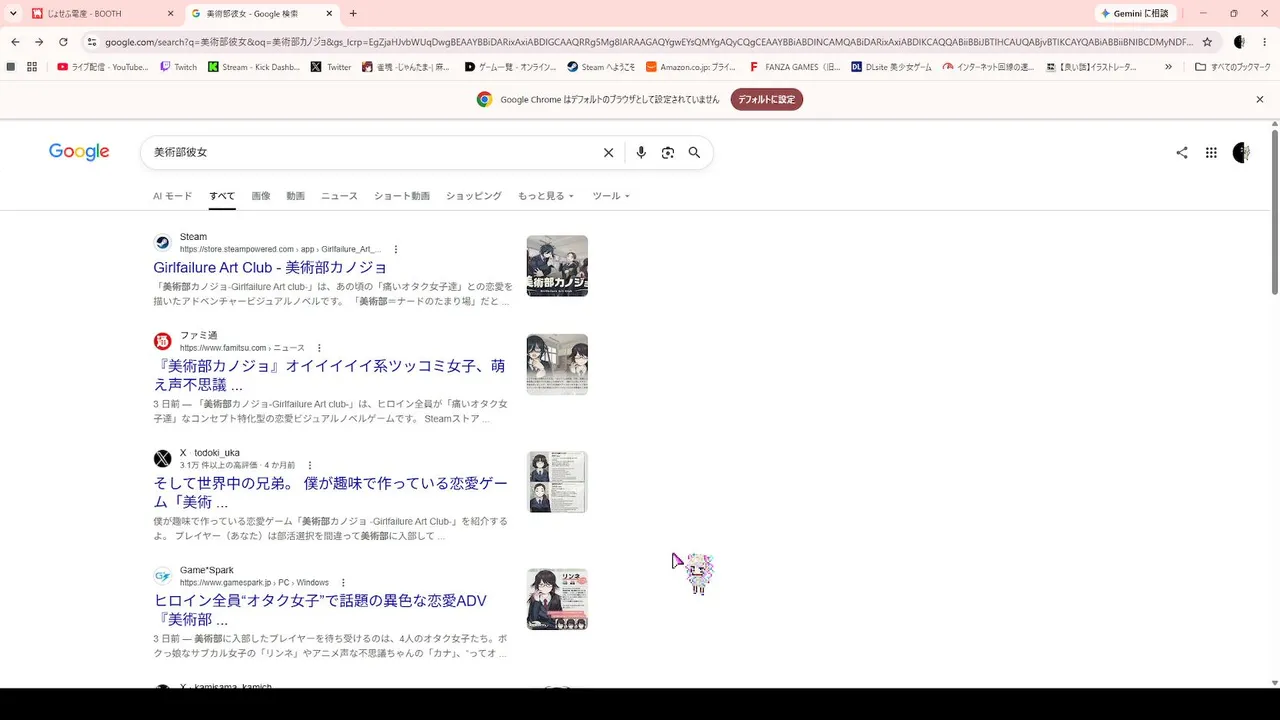Screen dimensions: 1280x720
Task: Open the FANZA GAMES bookmark
Action: (795, 67)
